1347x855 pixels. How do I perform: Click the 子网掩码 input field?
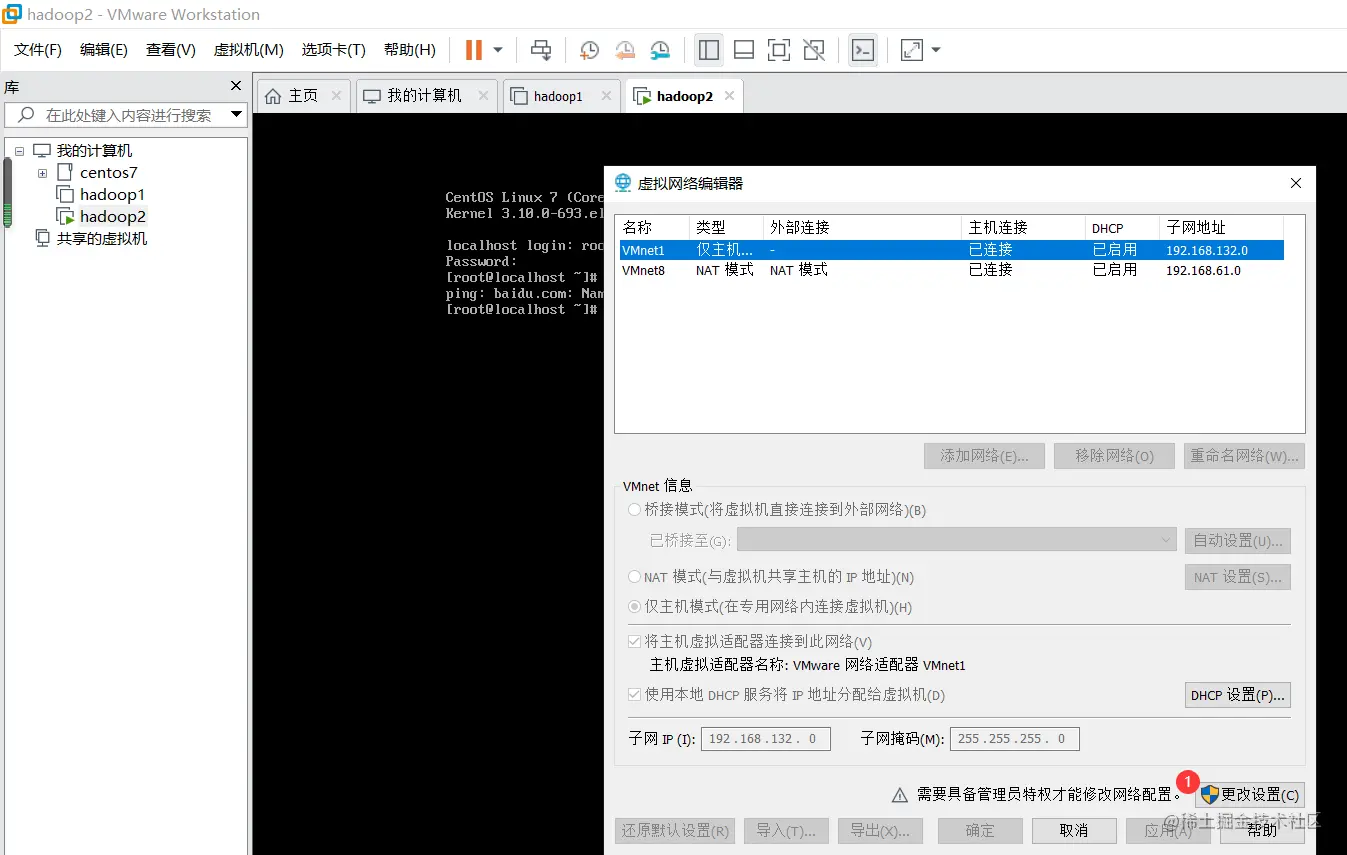1014,739
